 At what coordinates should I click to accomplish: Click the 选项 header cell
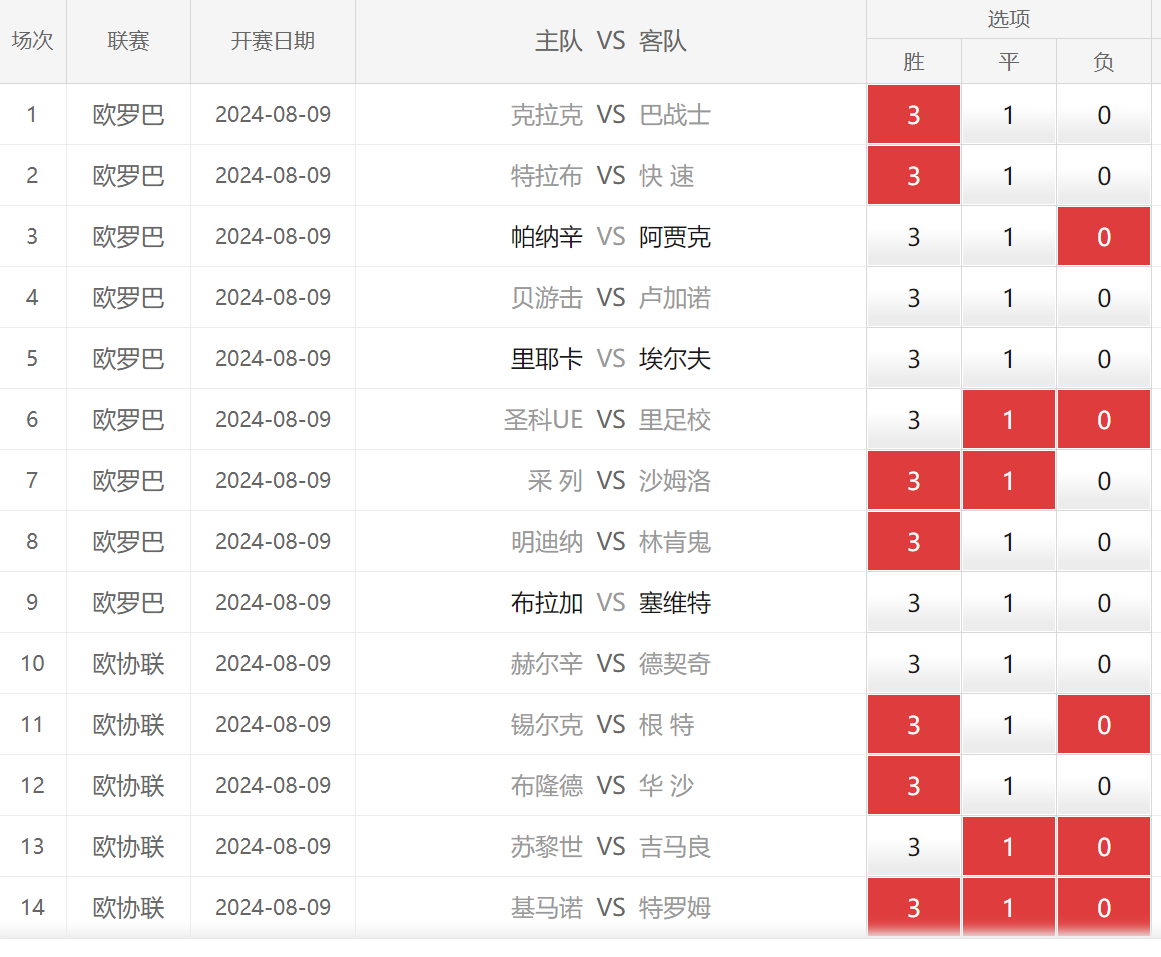[1008, 19]
